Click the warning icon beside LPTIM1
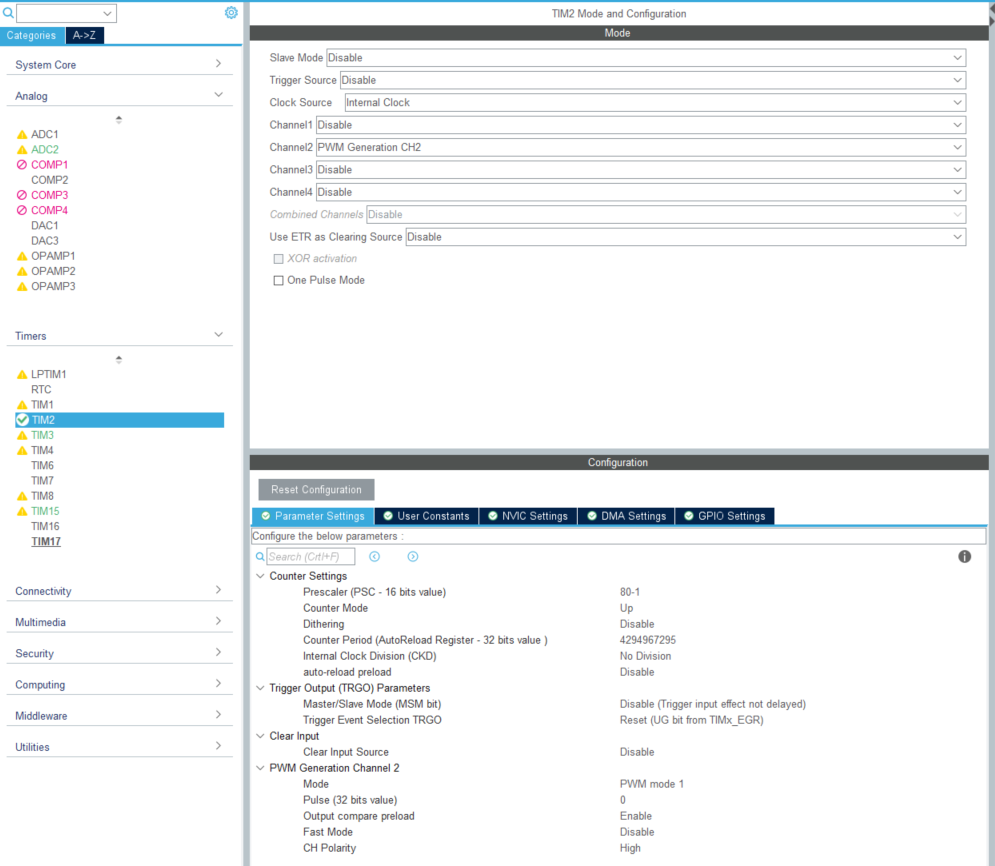 (22, 374)
